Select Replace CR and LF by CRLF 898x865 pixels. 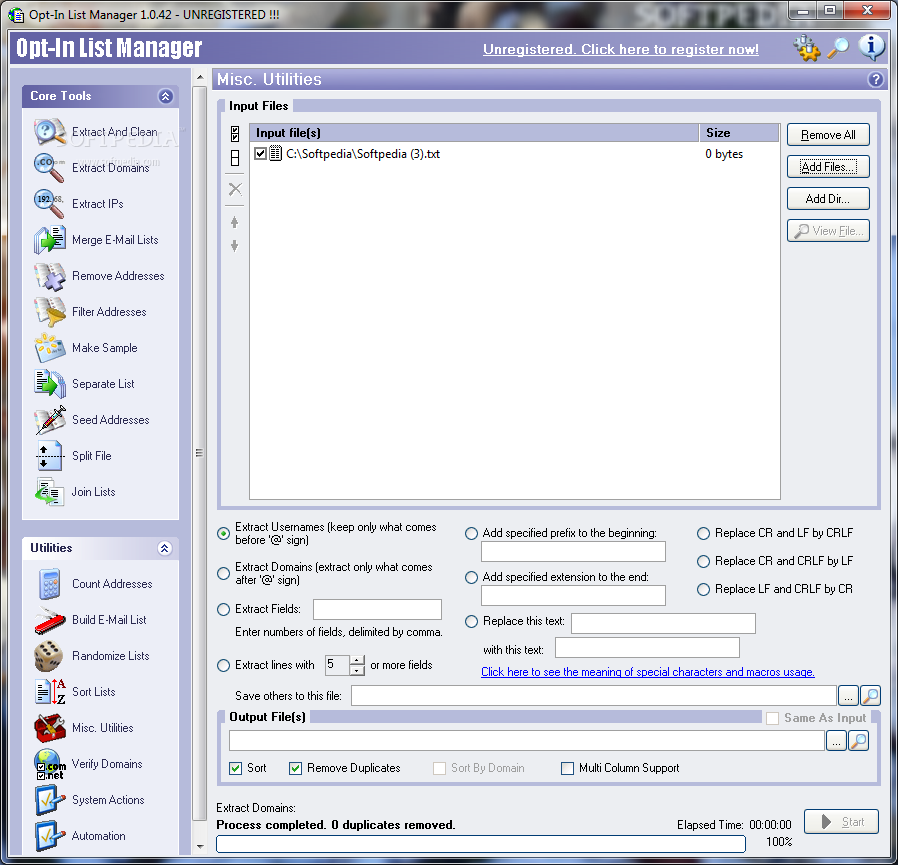[x=703, y=533]
